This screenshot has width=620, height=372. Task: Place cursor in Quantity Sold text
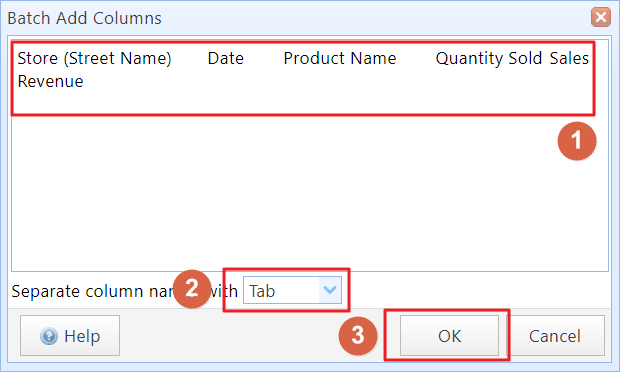489,58
